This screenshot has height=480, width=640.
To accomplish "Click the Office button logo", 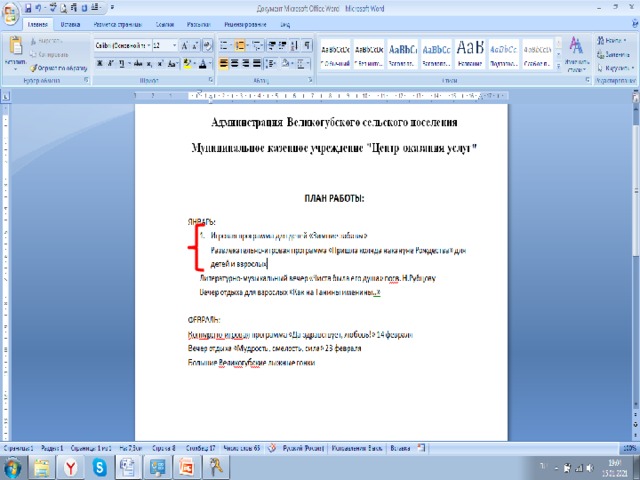I will pyautogui.click(x=11, y=9).
